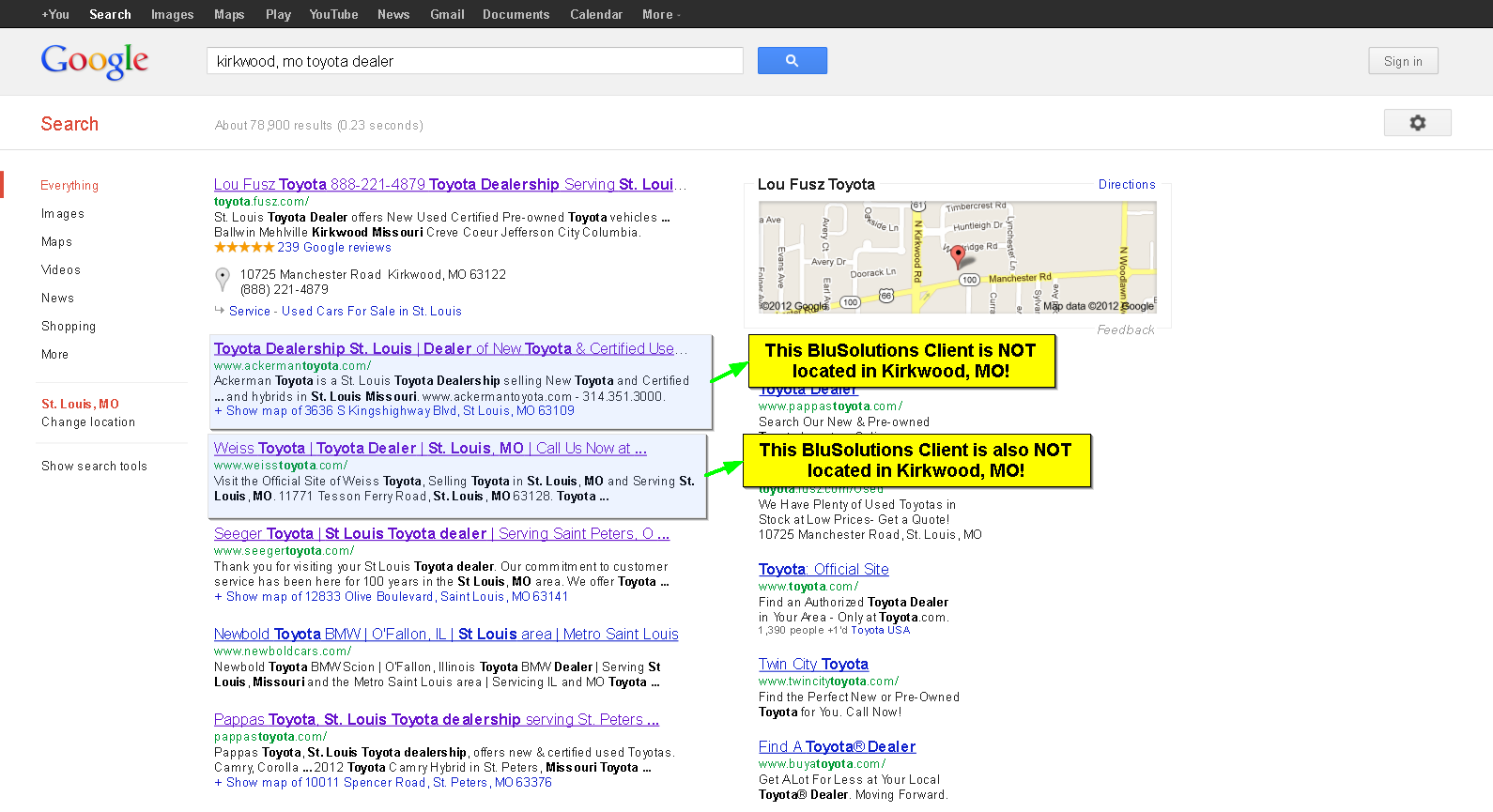Filter results by Shopping in sidebar
1493x812 pixels.
tap(69, 327)
